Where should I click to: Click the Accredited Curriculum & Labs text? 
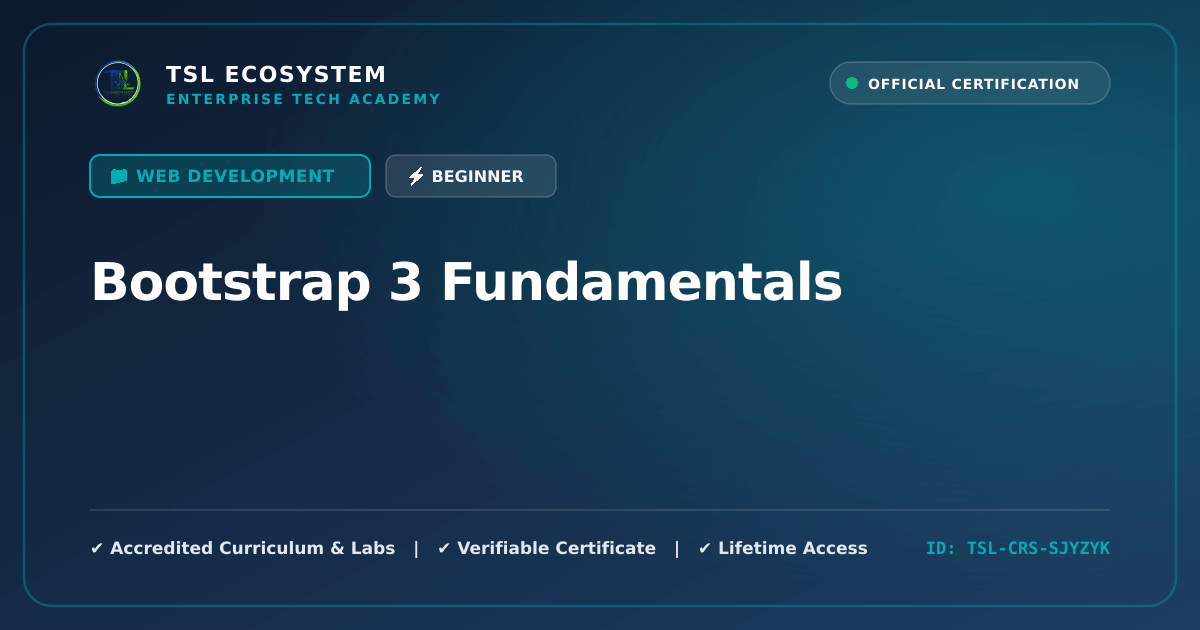252,548
